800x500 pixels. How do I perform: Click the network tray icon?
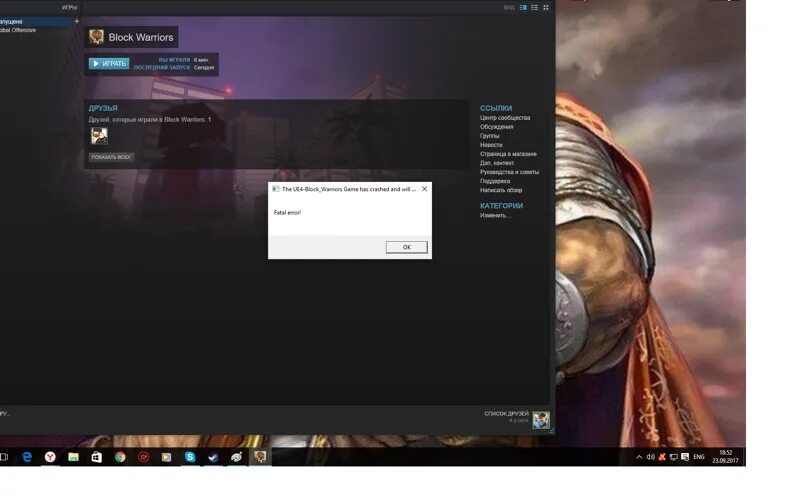[x=673, y=457]
